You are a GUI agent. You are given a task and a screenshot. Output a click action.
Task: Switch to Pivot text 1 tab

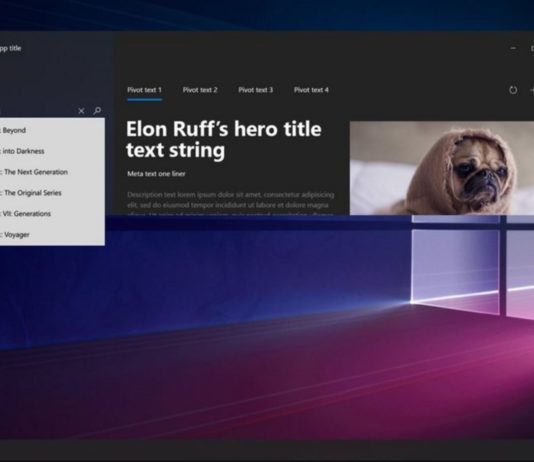[144, 90]
